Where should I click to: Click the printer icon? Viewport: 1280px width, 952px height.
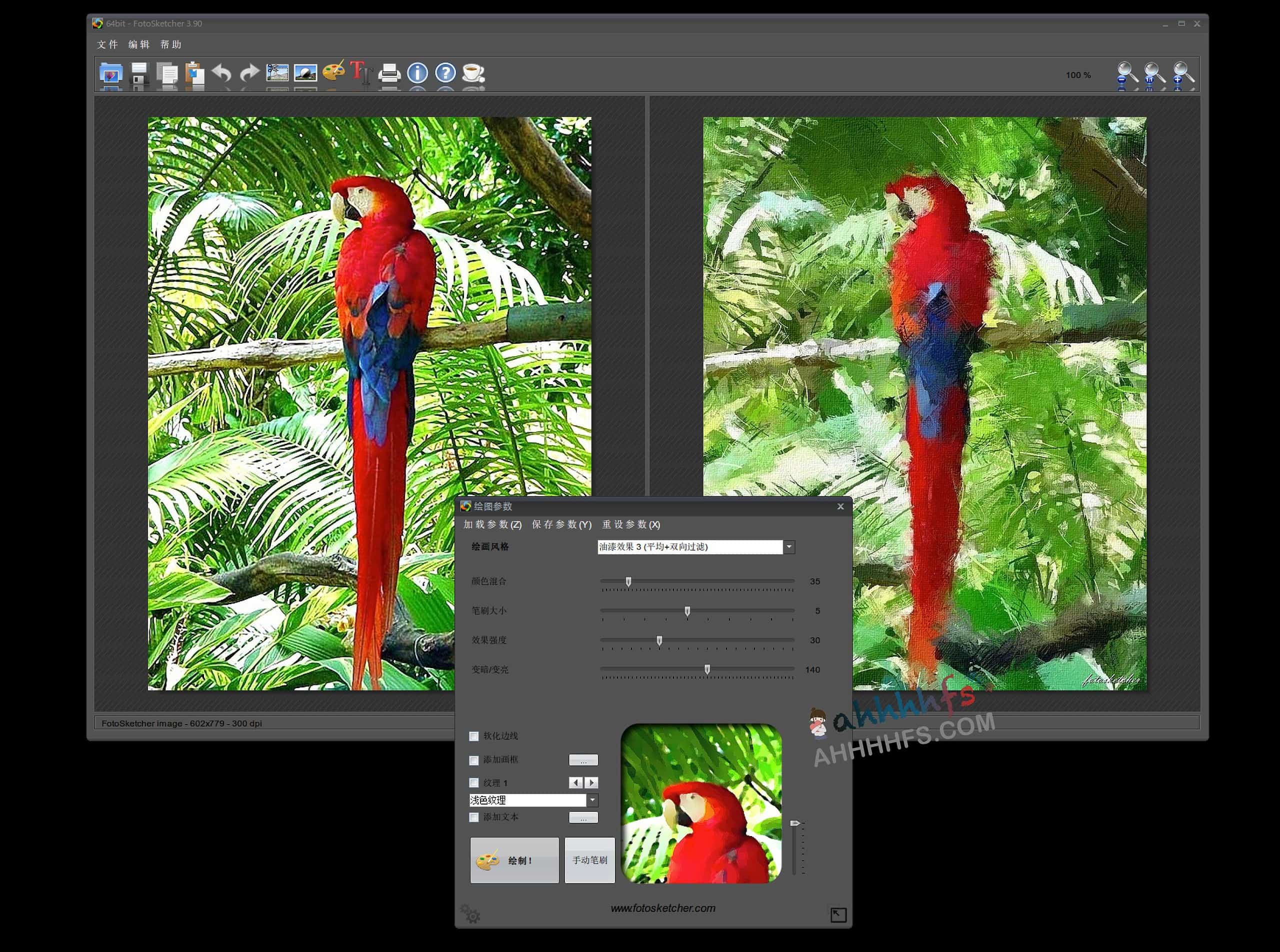click(389, 73)
